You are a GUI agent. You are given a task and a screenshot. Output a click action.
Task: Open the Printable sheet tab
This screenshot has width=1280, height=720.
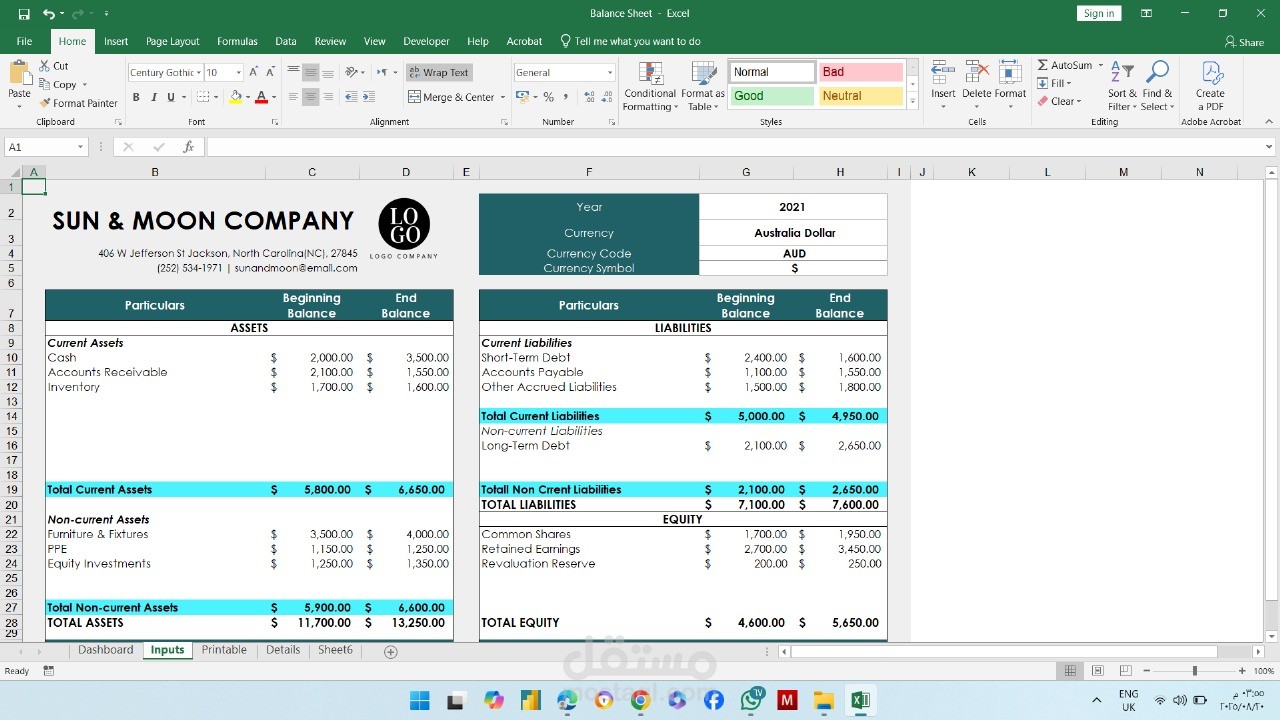[x=224, y=650]
